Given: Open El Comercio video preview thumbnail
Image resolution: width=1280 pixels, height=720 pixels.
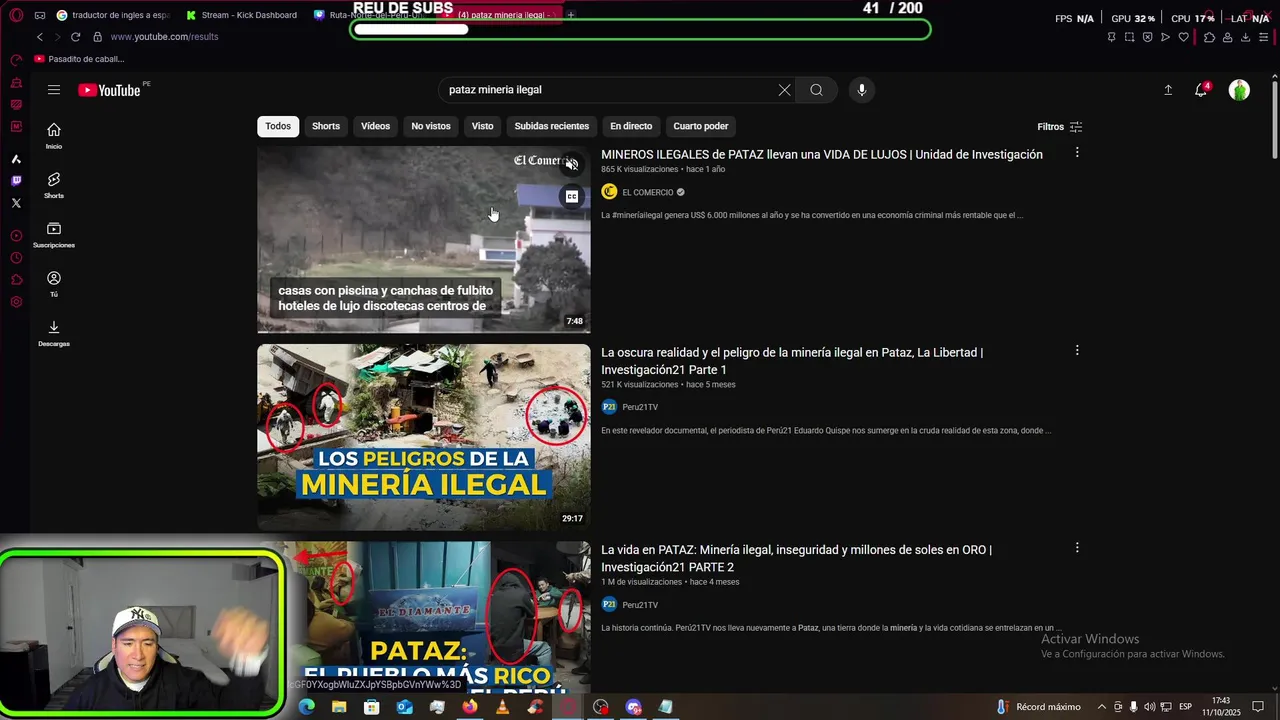Looking at the screenshot, I should click(424, 240).
